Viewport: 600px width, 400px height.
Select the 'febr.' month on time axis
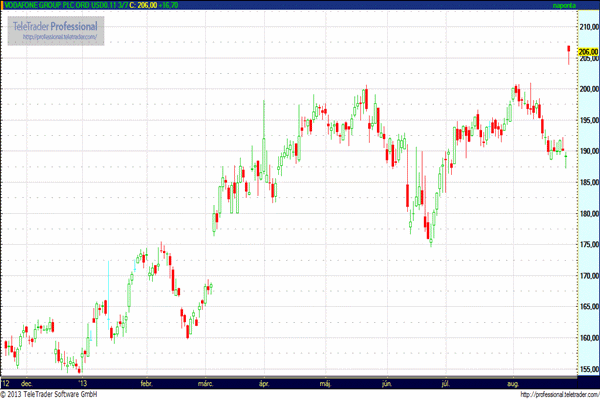147,382
